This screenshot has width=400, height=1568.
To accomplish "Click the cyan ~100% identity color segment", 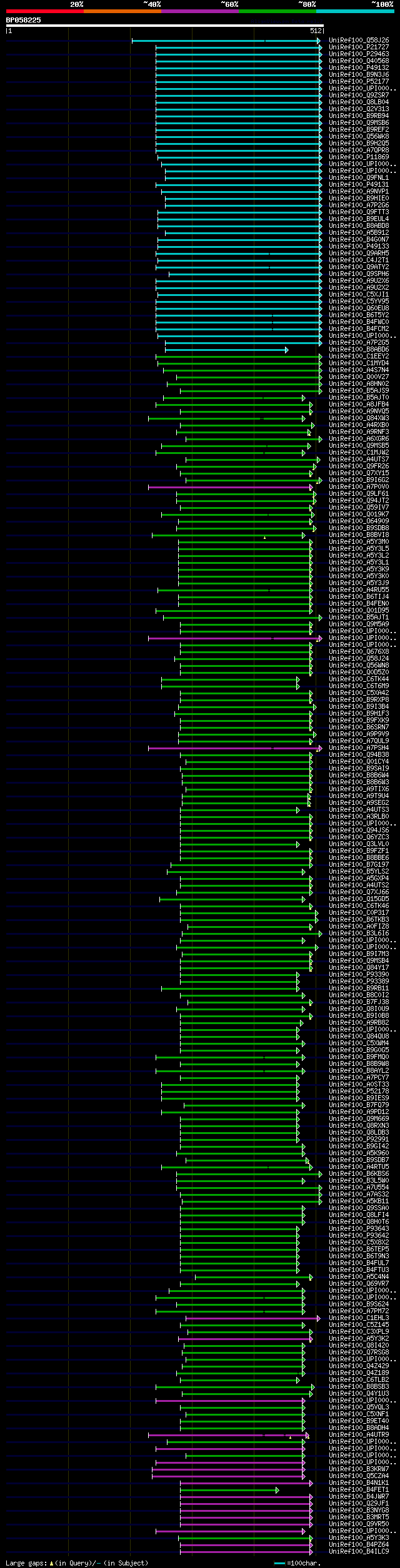I will point(355,11).
